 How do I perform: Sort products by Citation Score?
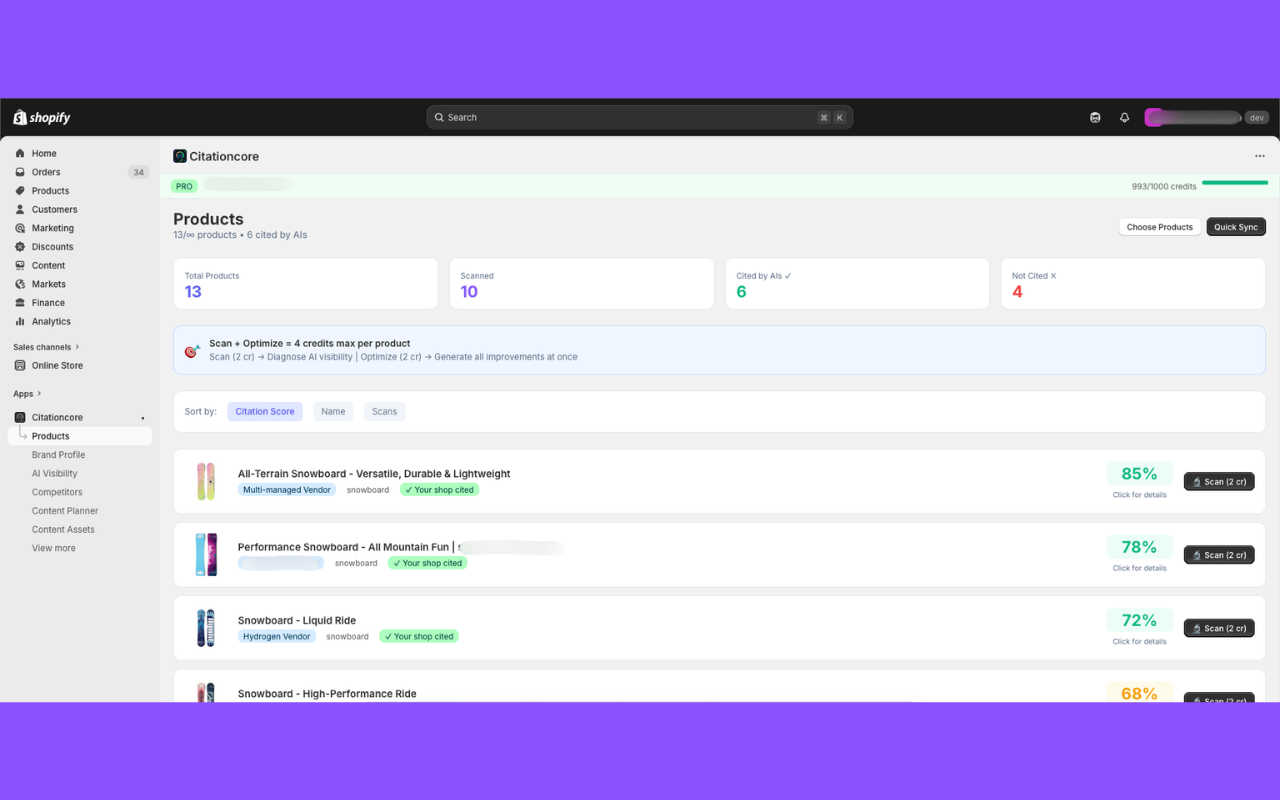click(x=265, y=412)
